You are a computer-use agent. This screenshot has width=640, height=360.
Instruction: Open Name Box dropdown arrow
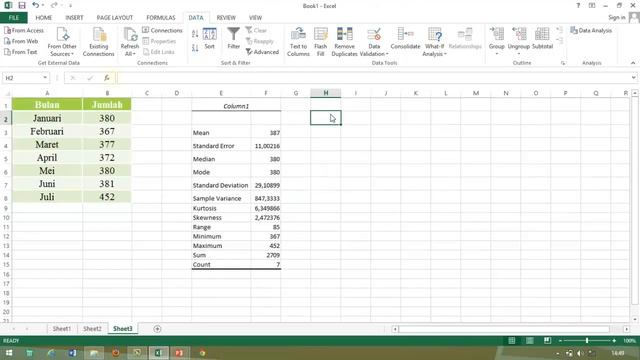(45, 78)
